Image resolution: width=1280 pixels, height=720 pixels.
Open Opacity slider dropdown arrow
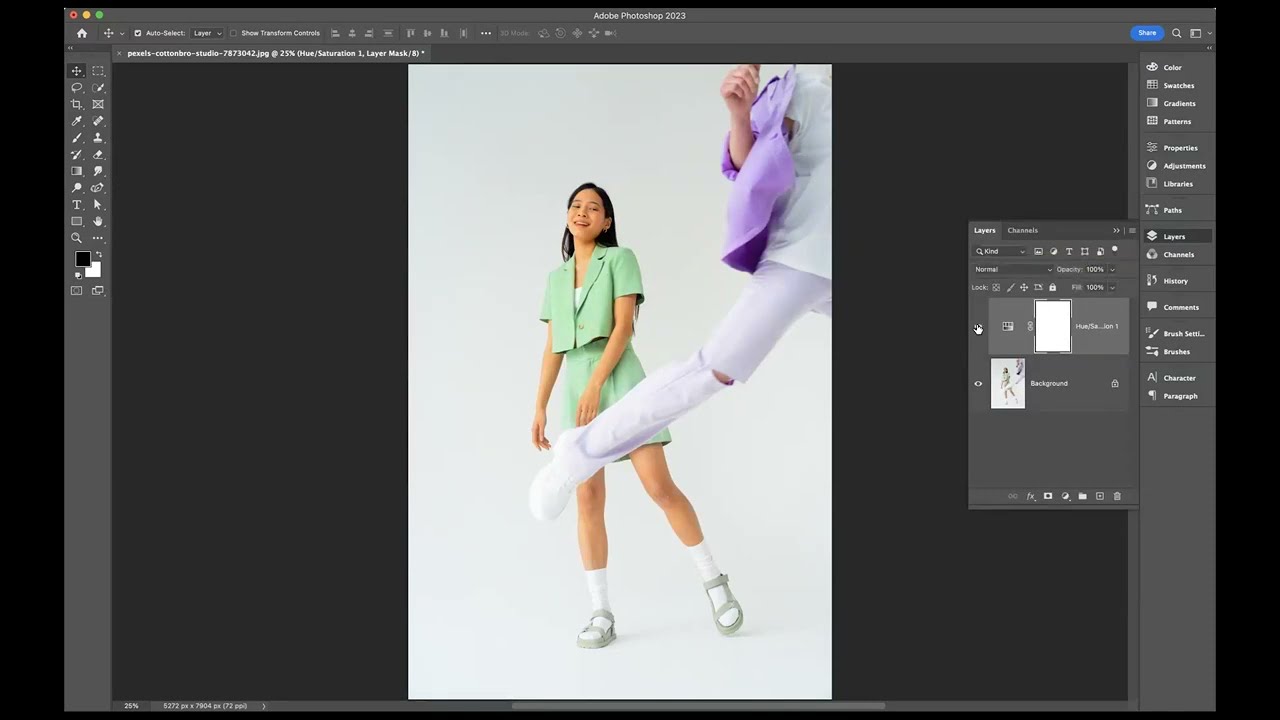click(x=1112, y=270)
